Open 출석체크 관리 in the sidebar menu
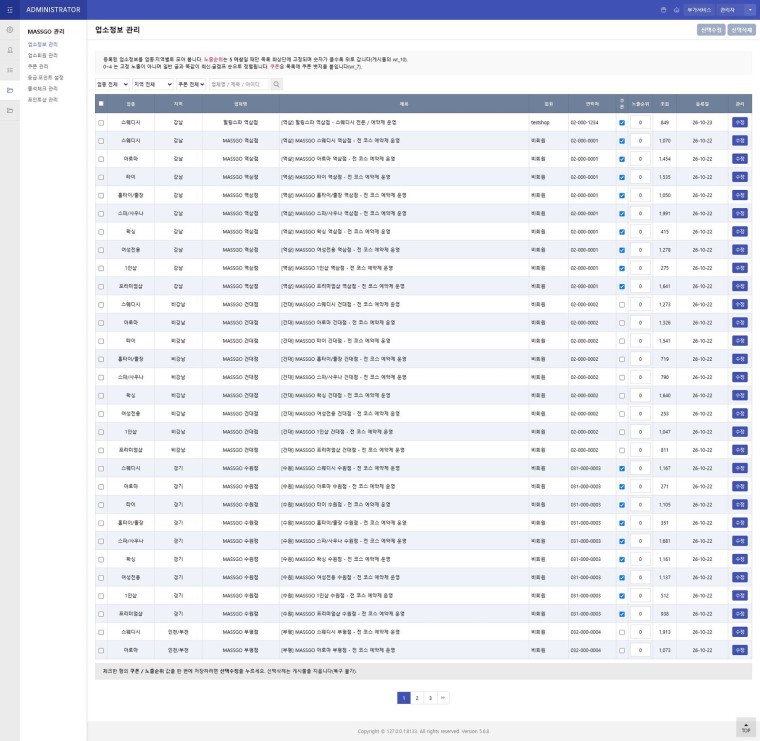Image resolution: width=760 pixels, height=741 pixels. [x=43, y=89]
